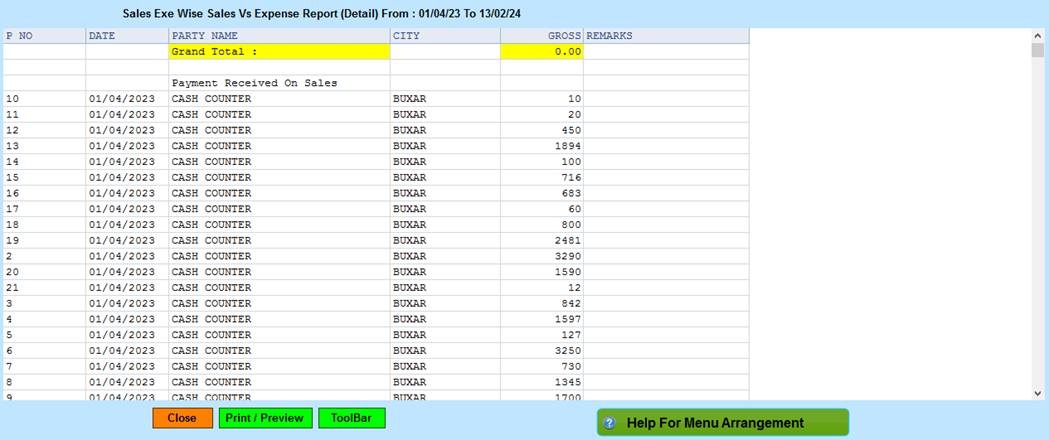Image resolution: width=1049 pixels, height=440 pixels.
Task: Open Print / Preview
Action: click(x=265, y=418)
